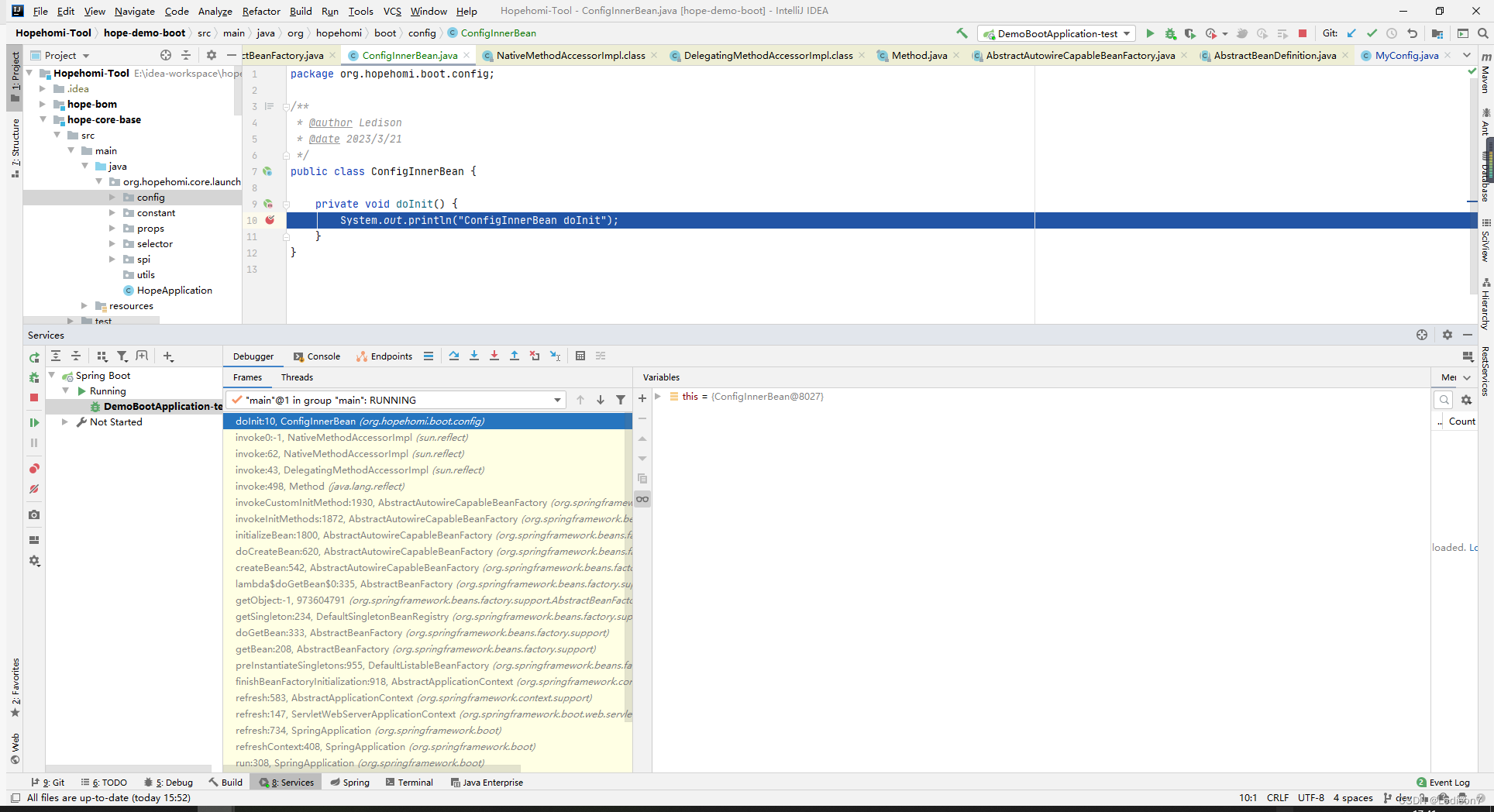The height and width of the screenshot is (812, 1494).
Task: Click the Debug bug icon in top toolbar
Action: pos(1170,33)
